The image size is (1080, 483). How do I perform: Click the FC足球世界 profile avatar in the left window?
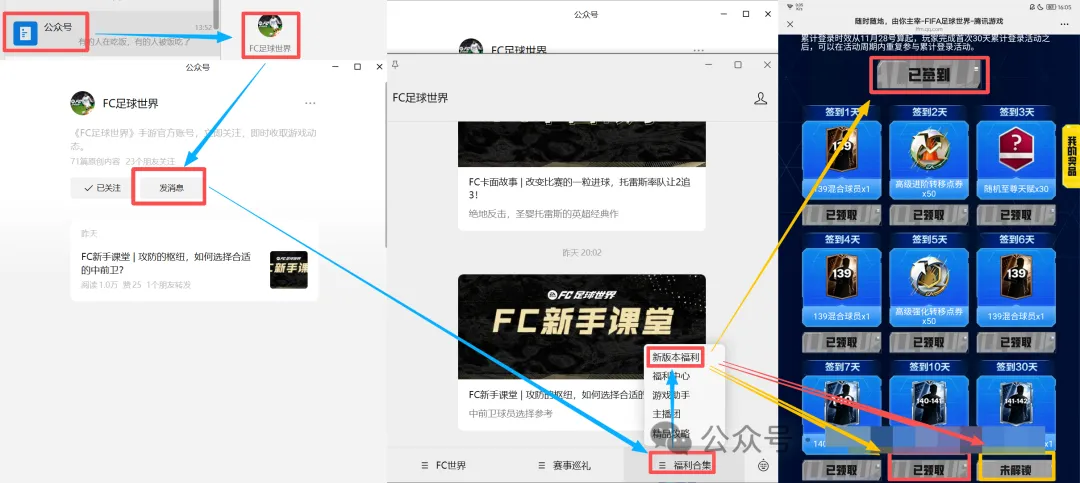(x=82, y=103)
